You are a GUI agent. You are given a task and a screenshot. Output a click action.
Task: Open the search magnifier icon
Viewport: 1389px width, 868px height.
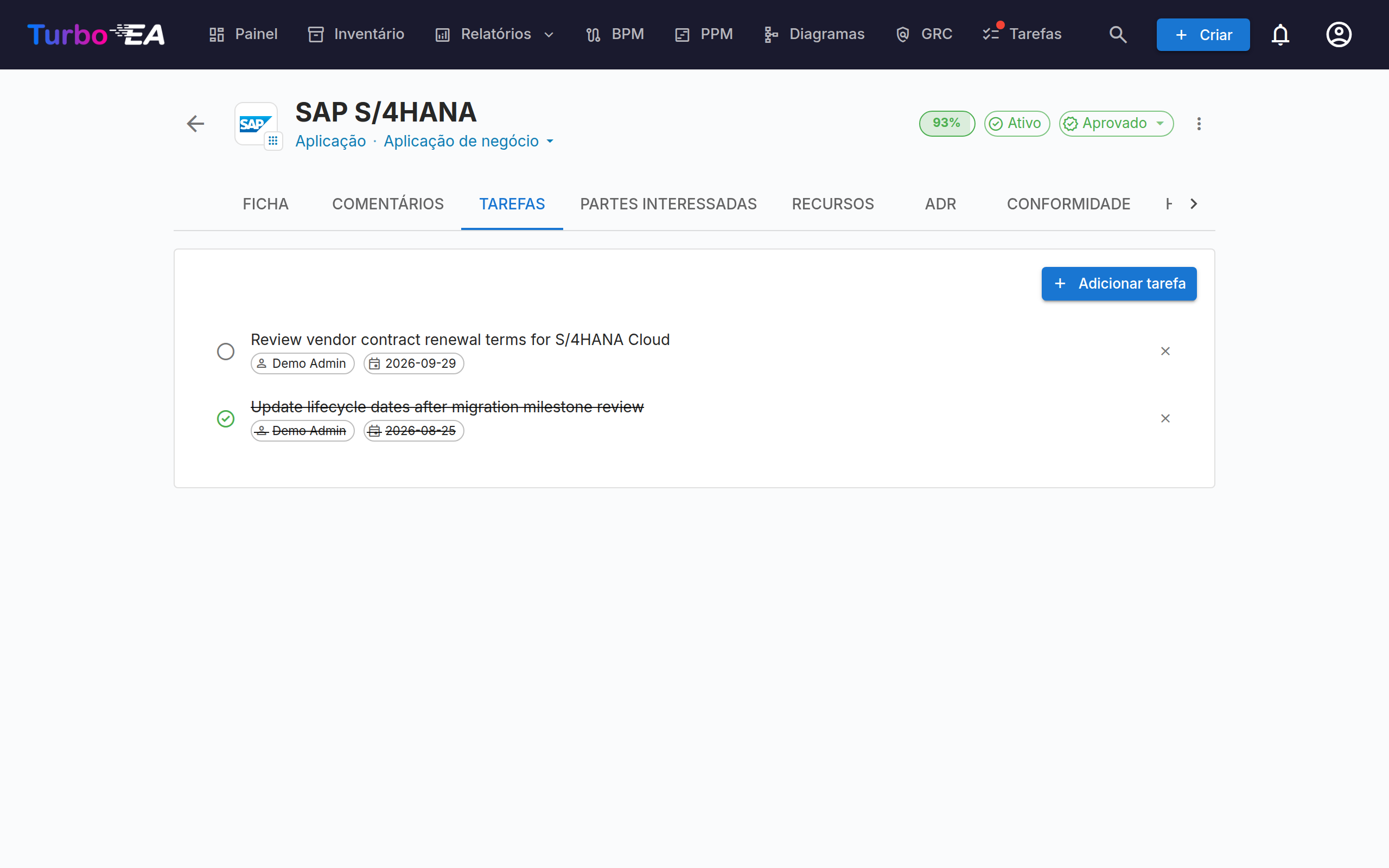pyautogui.click(x=1118, y=34)
